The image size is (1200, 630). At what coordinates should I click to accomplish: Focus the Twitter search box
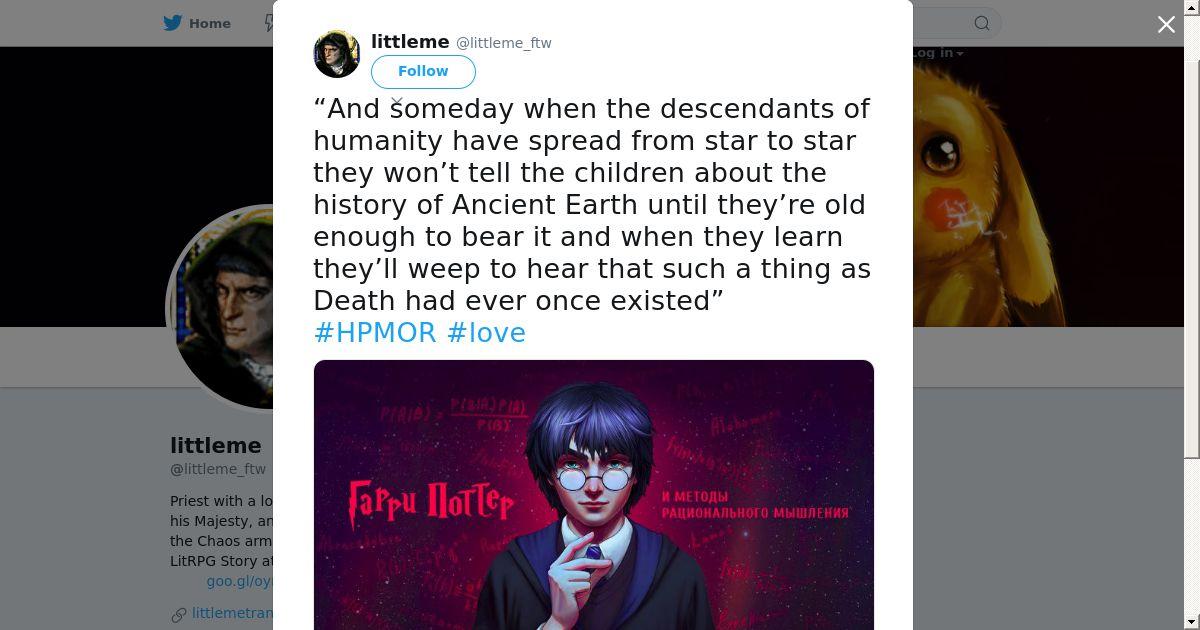coord(955,23)
